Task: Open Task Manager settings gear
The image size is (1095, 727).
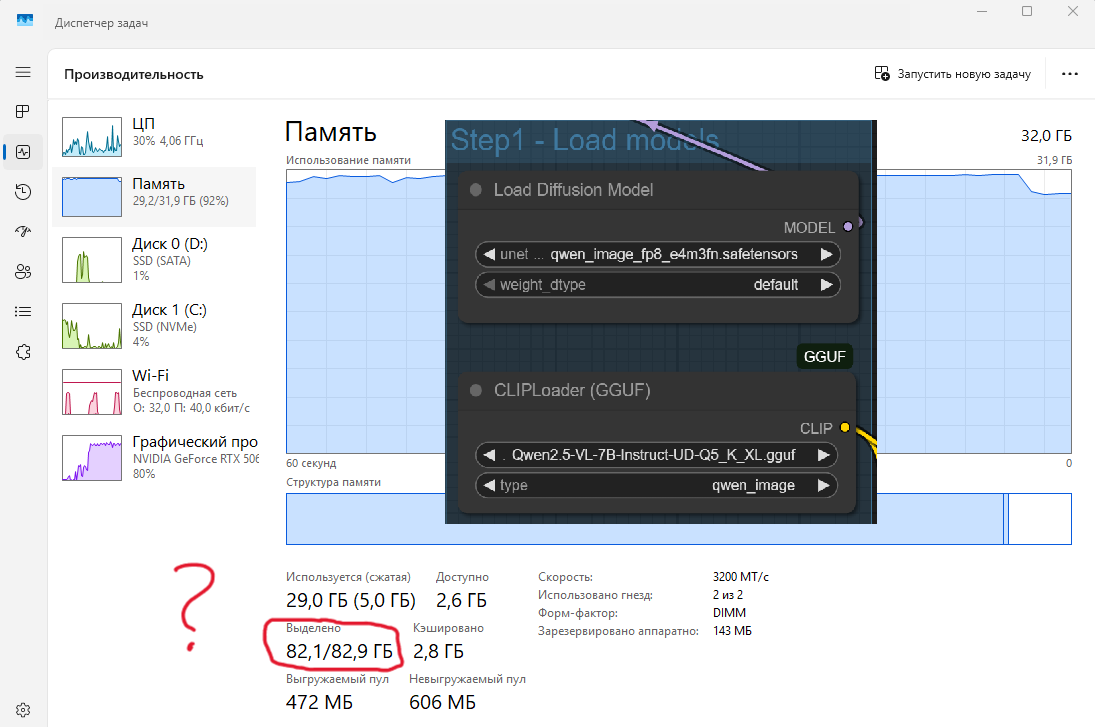Action: 23,709
